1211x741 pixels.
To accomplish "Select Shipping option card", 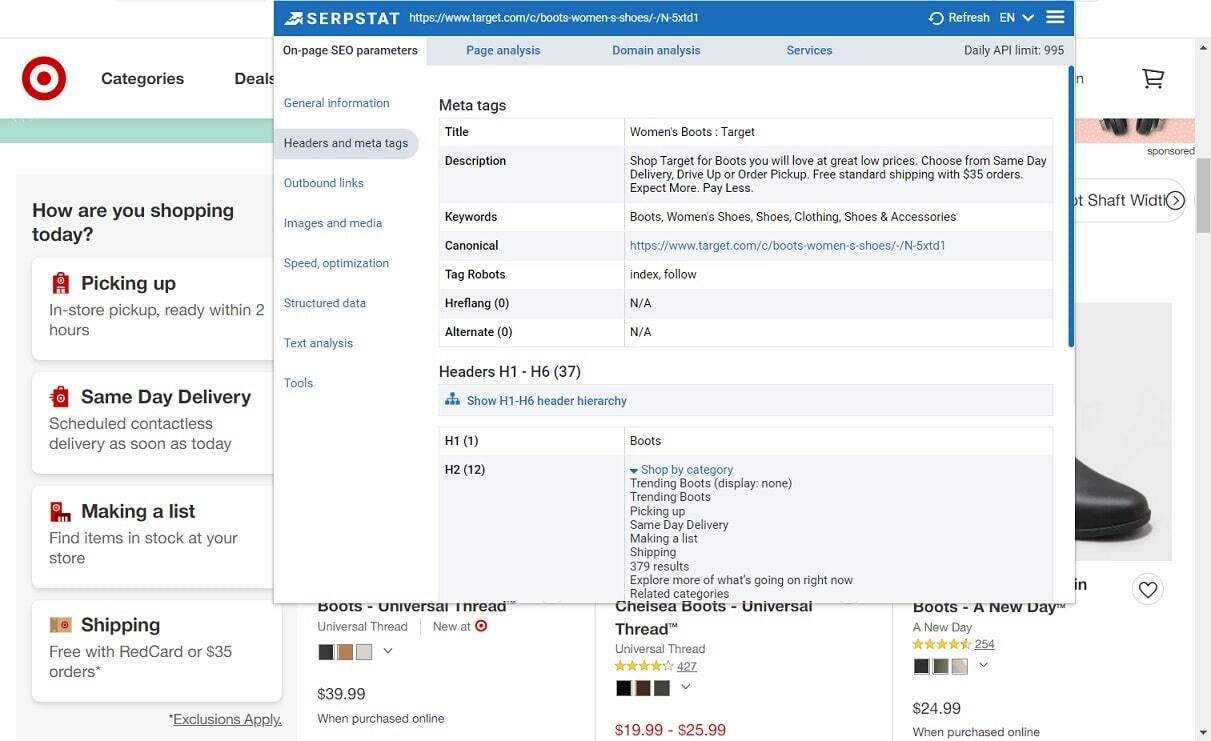I will (x=156, y=650).
